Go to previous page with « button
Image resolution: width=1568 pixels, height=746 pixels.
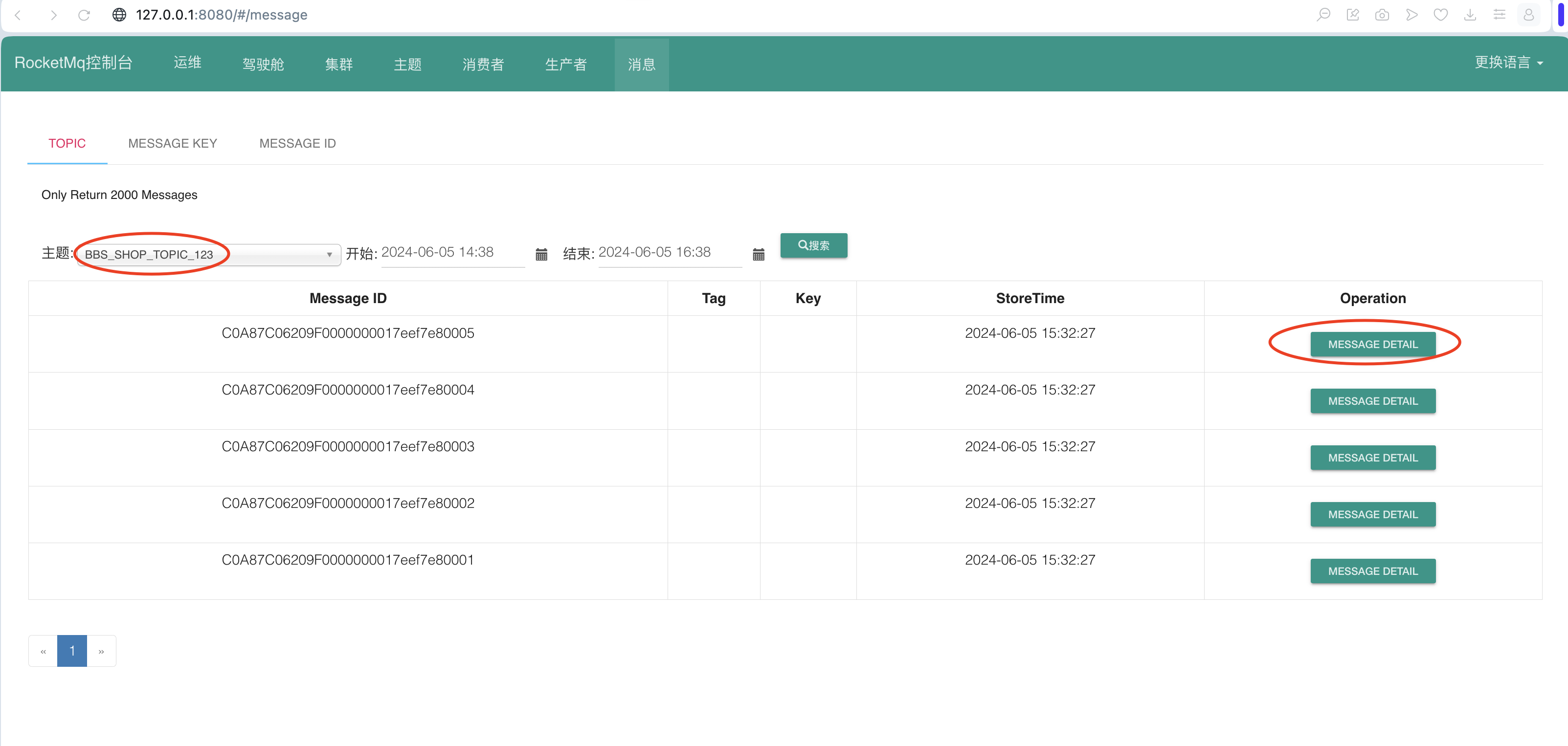point(43,651)
